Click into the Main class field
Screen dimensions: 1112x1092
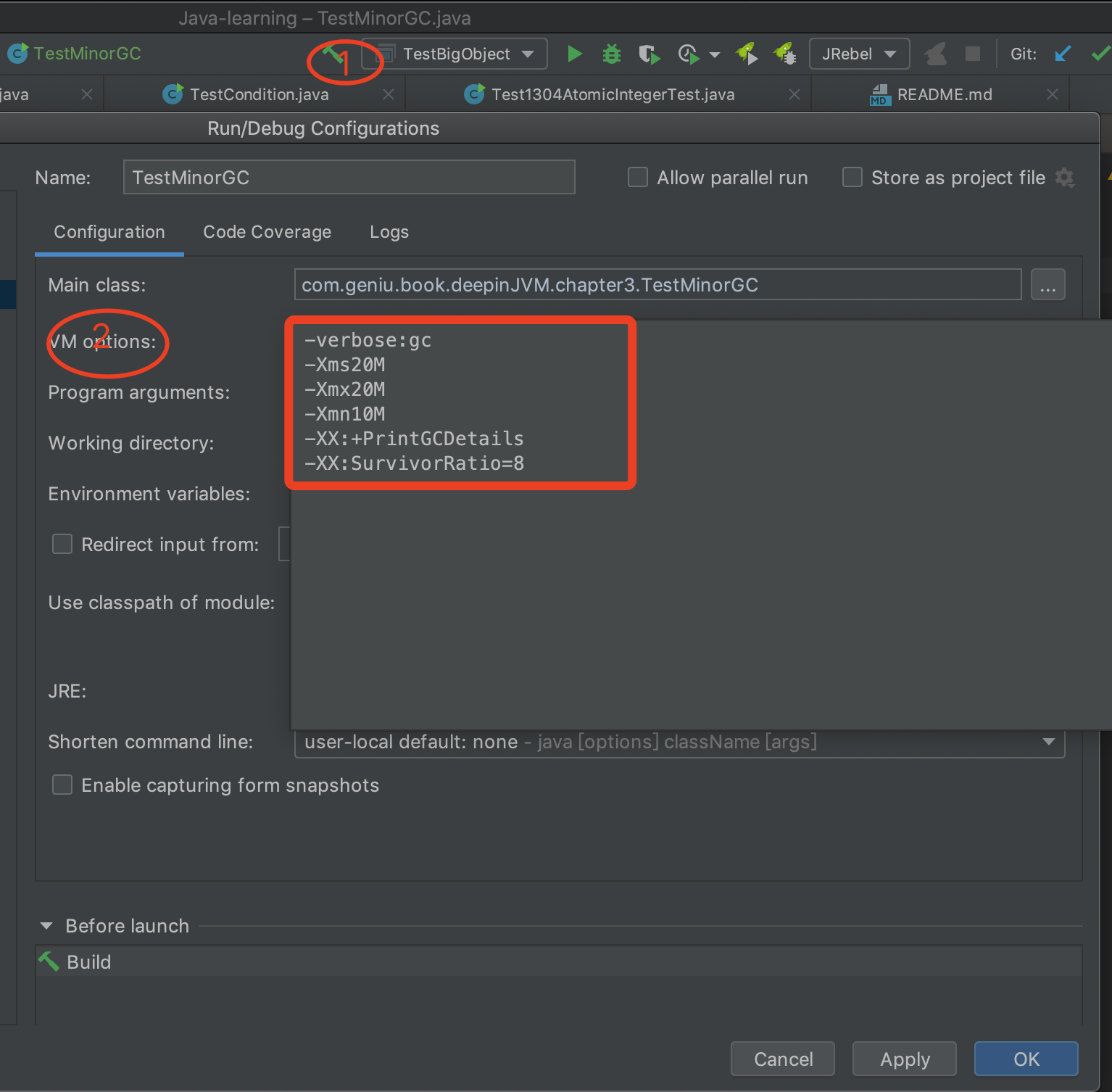pyautogui.click(x=658, y=284)
